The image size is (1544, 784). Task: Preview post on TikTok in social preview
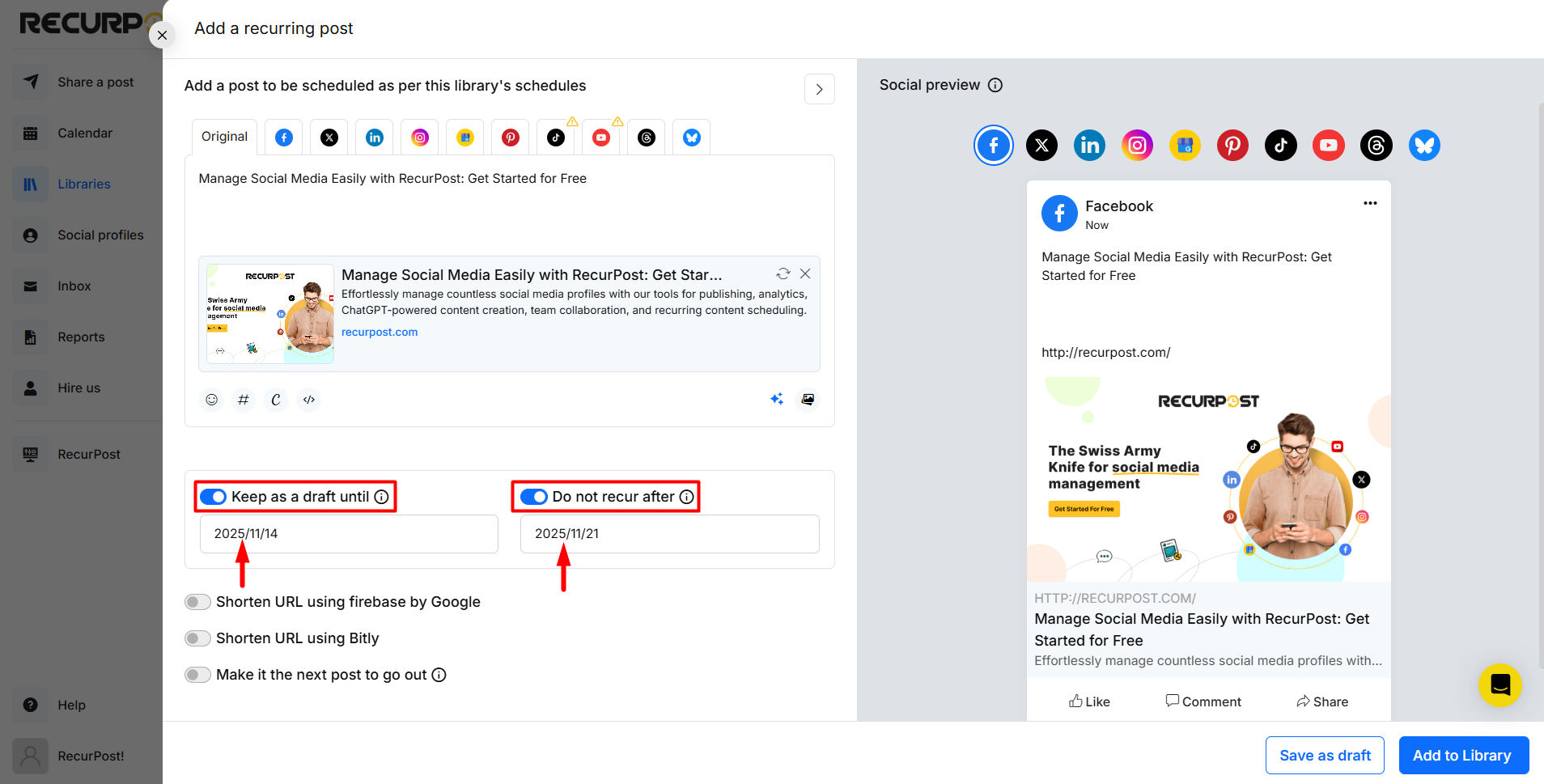[x=1281, y=146]
